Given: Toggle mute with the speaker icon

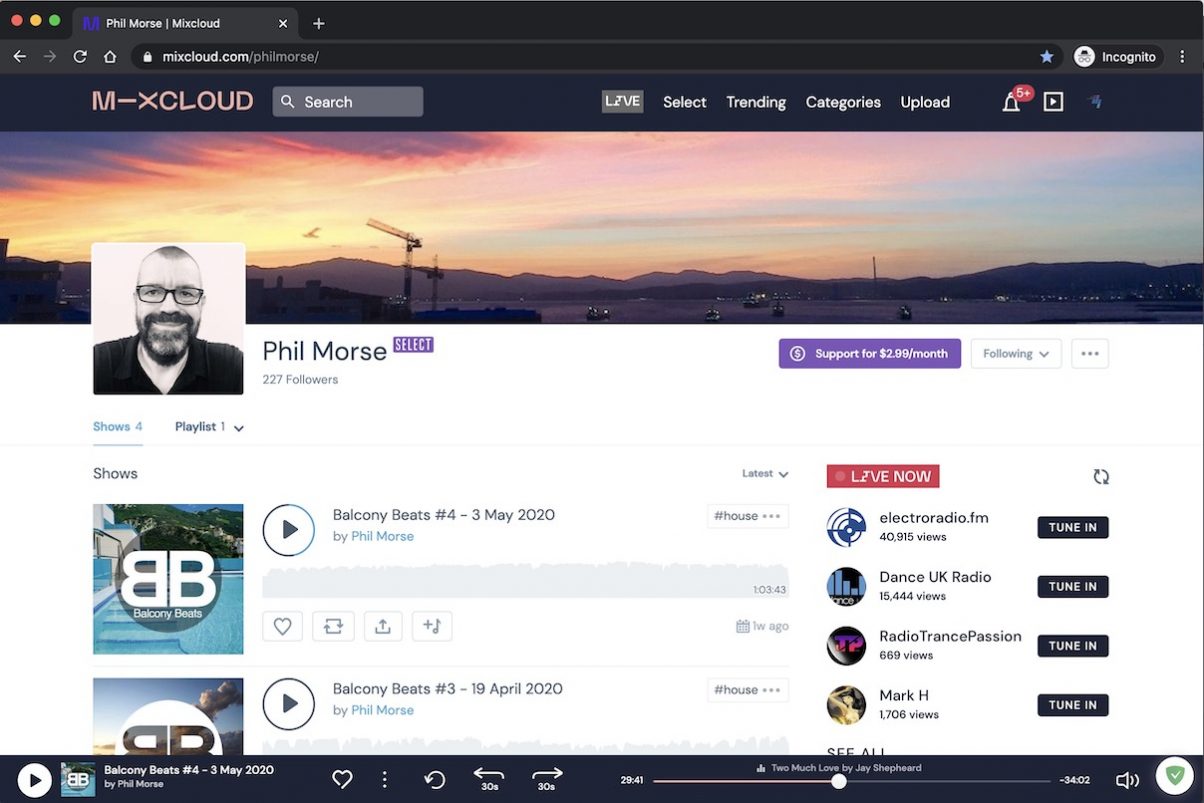Looking at the screenshot, I should click(1127, 779).
